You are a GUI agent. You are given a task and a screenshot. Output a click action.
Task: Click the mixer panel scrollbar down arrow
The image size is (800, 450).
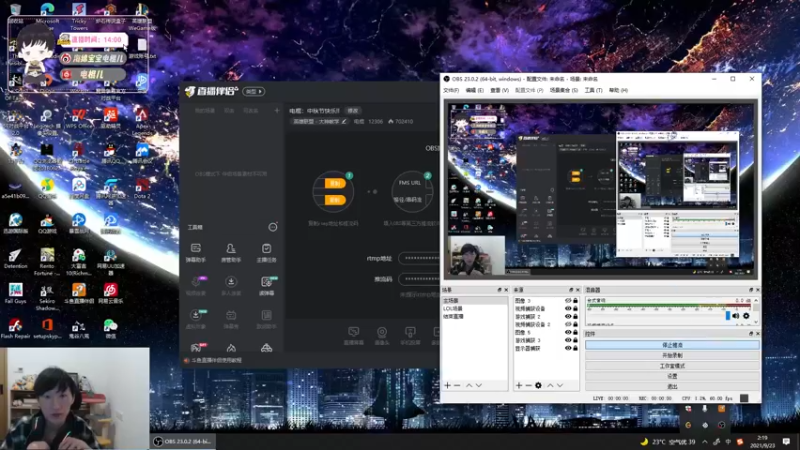coord(756,322)
